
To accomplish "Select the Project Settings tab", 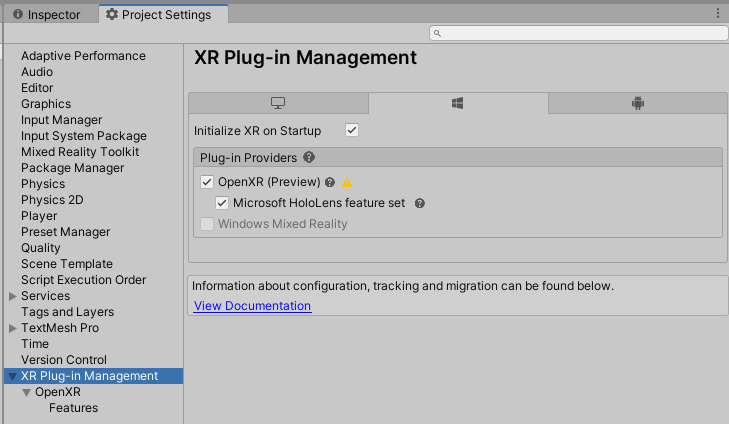I will tap(164, 14).
